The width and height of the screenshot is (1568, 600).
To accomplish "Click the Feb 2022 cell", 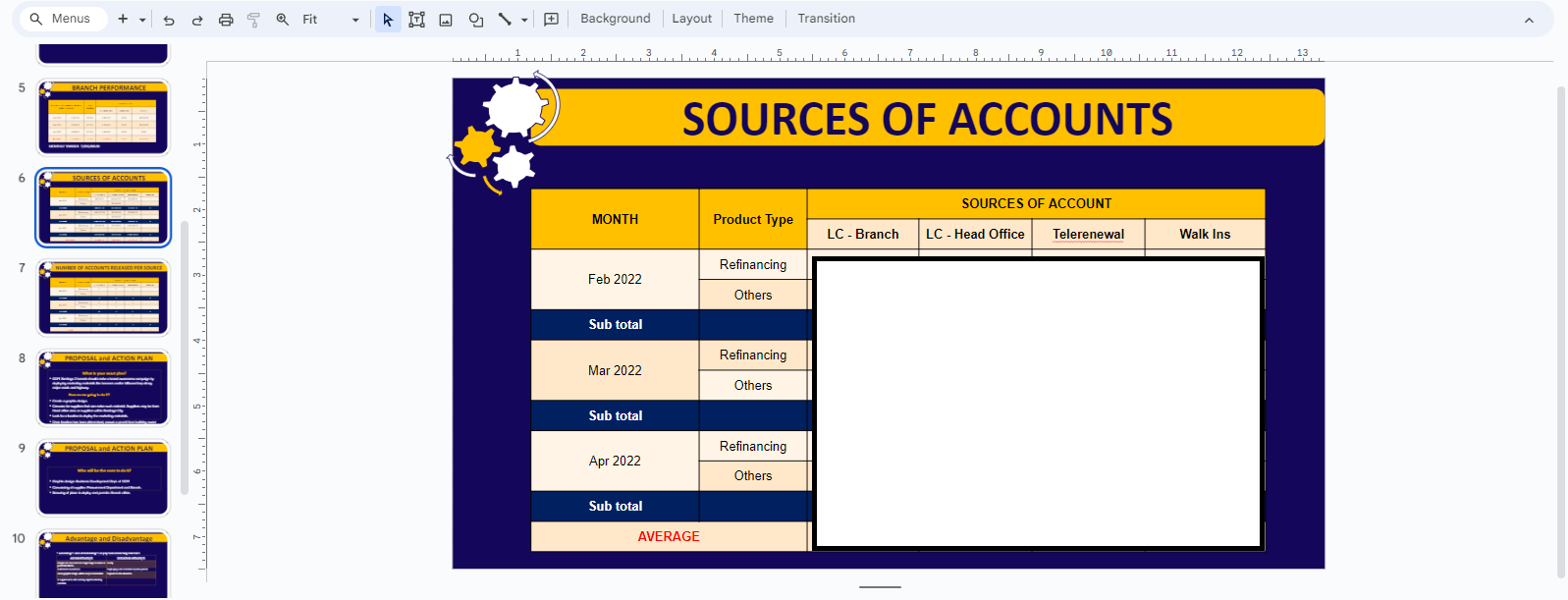I will point(615,279).
